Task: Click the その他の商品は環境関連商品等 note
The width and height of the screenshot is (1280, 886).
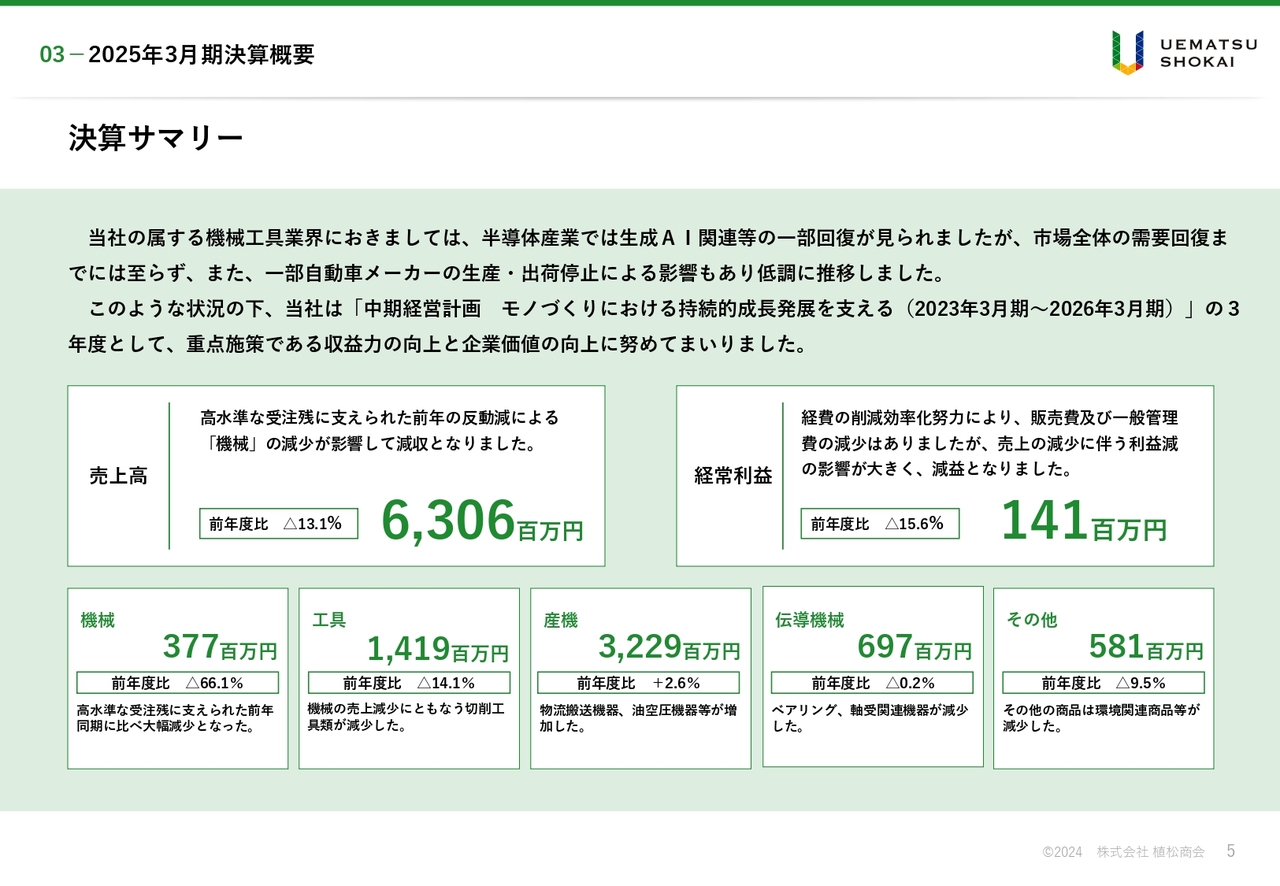Action: (x=1101, y=718)
